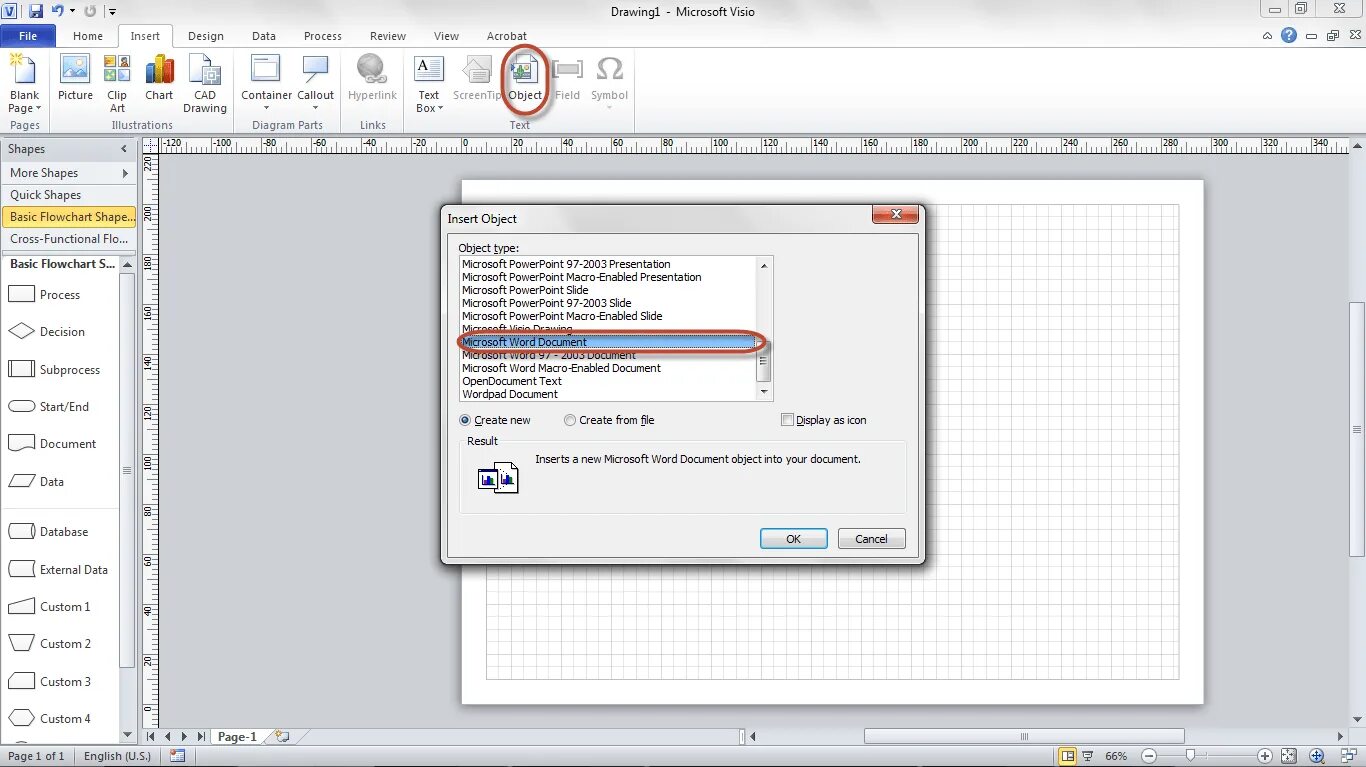Select the Basic Flowchart Shapes stencil title

(69, 217)
